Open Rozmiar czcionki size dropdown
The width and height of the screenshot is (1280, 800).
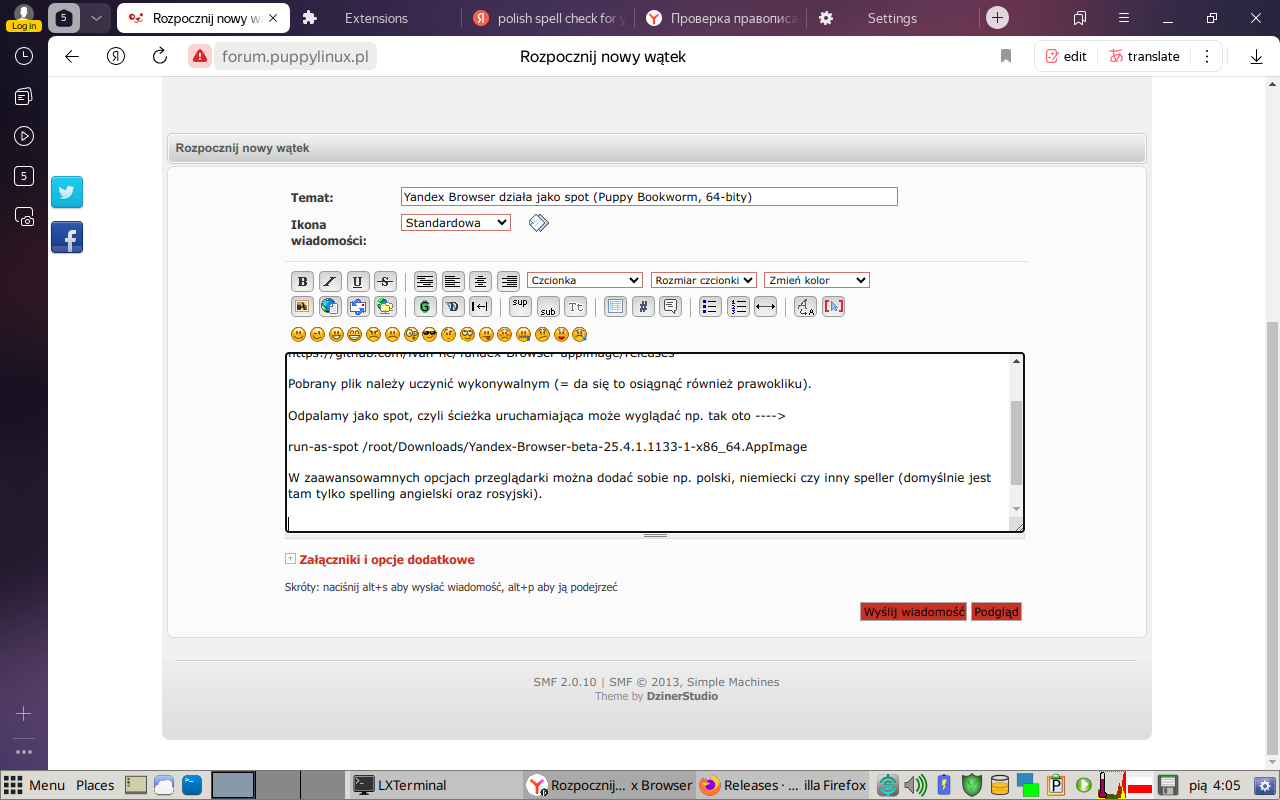click(704, 280)
